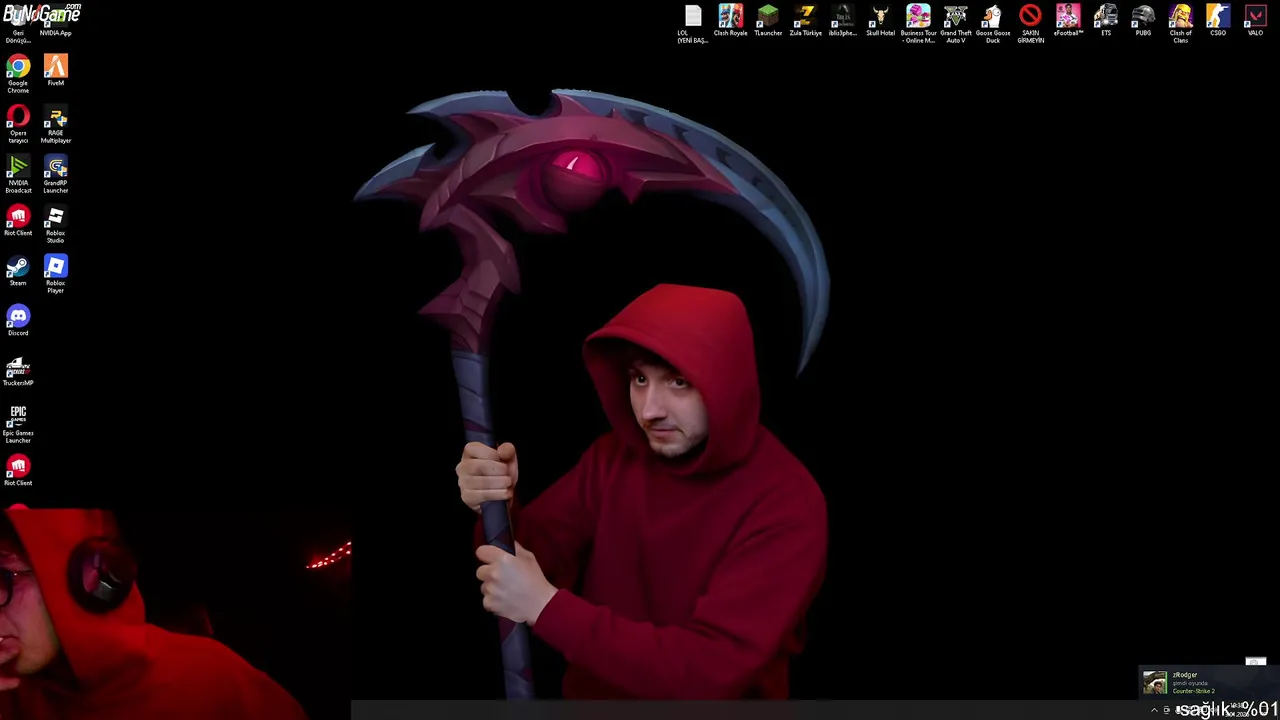Select the eFootball shortcut
This screenshot has height=720, width=1280.
tap(1068, 21)
